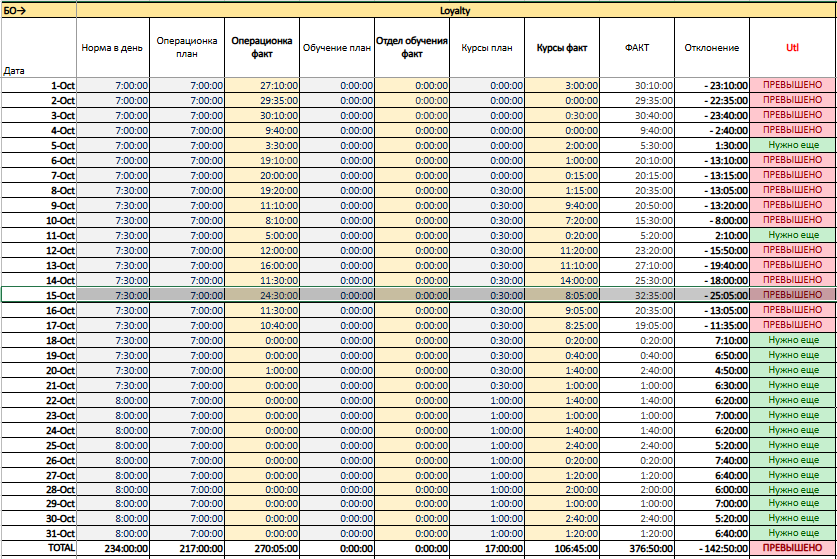This screenshot has width=837, height=559.
Task: Select the 6:30:00 deviation cell for 21-Oct
Action: 712,385
